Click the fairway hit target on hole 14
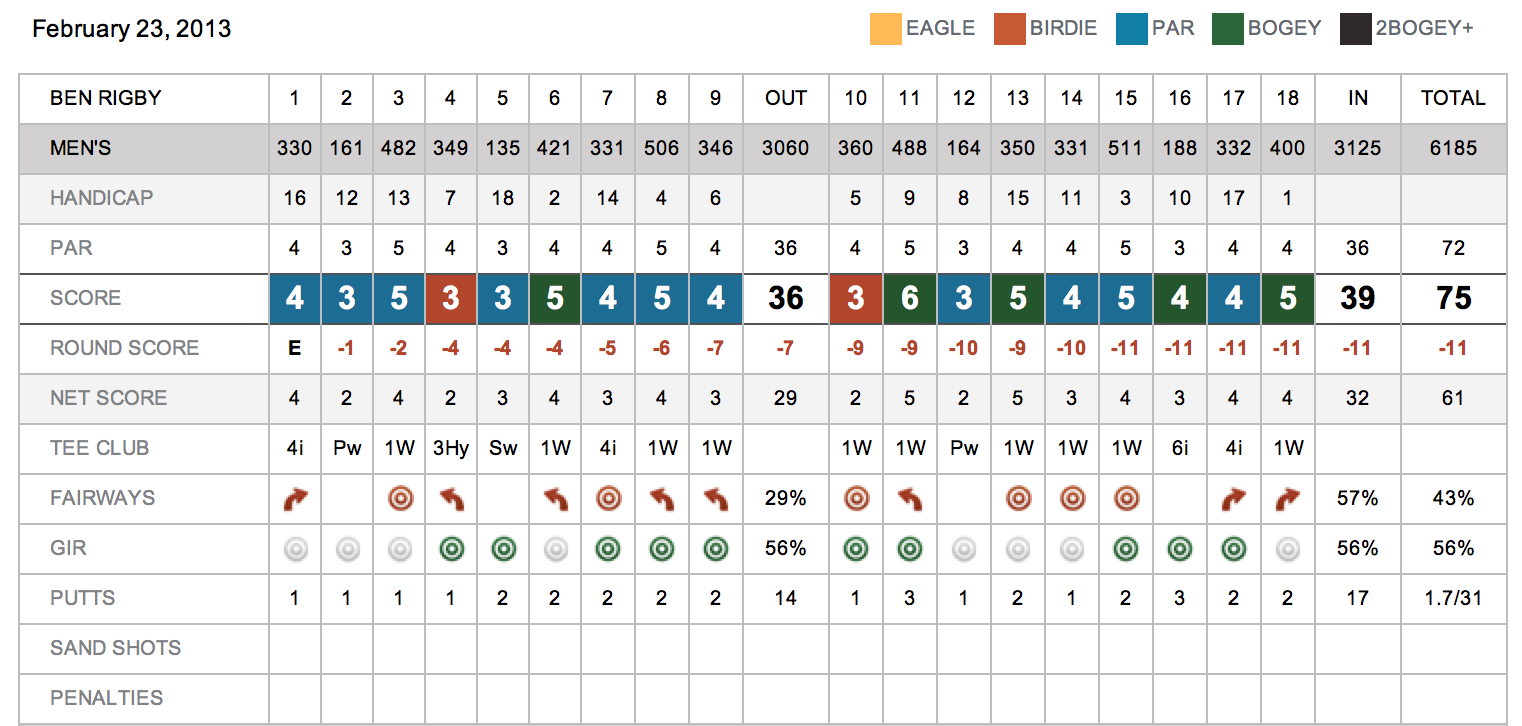Viewport: 1522px width, 726px height. 1072,498
